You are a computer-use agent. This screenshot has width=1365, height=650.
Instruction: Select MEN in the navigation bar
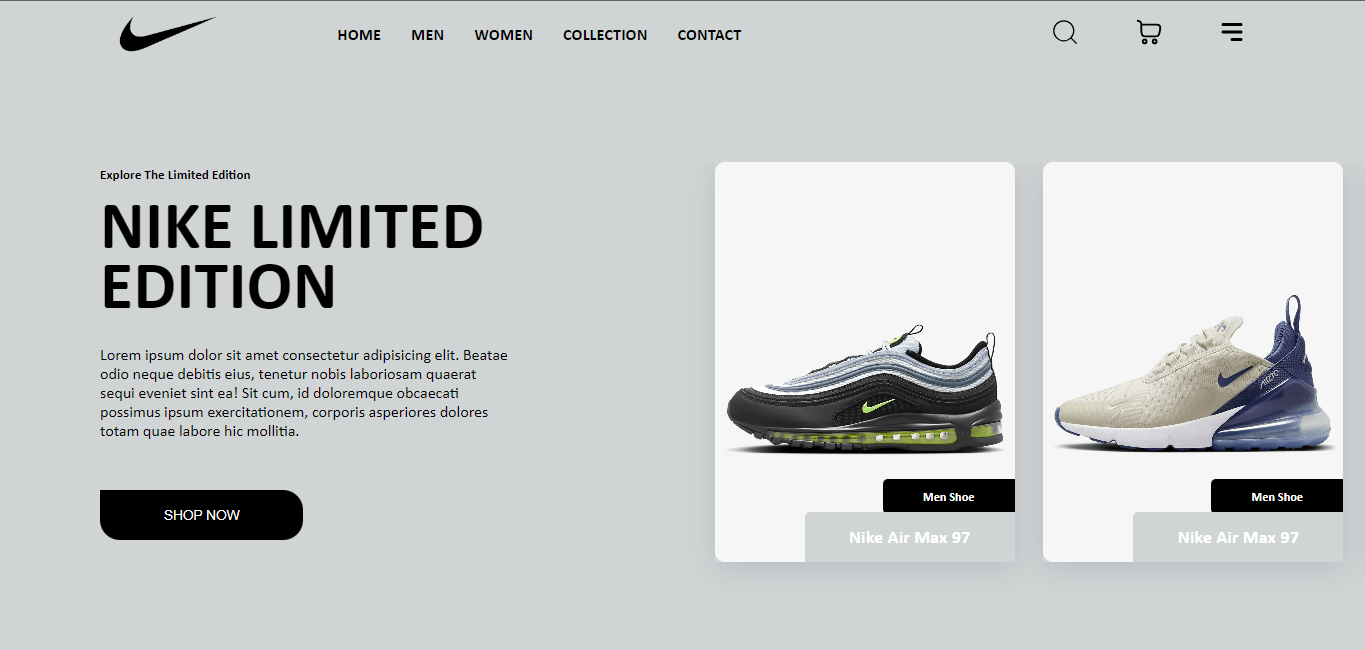pyautogui.click(x=427, y=35)
